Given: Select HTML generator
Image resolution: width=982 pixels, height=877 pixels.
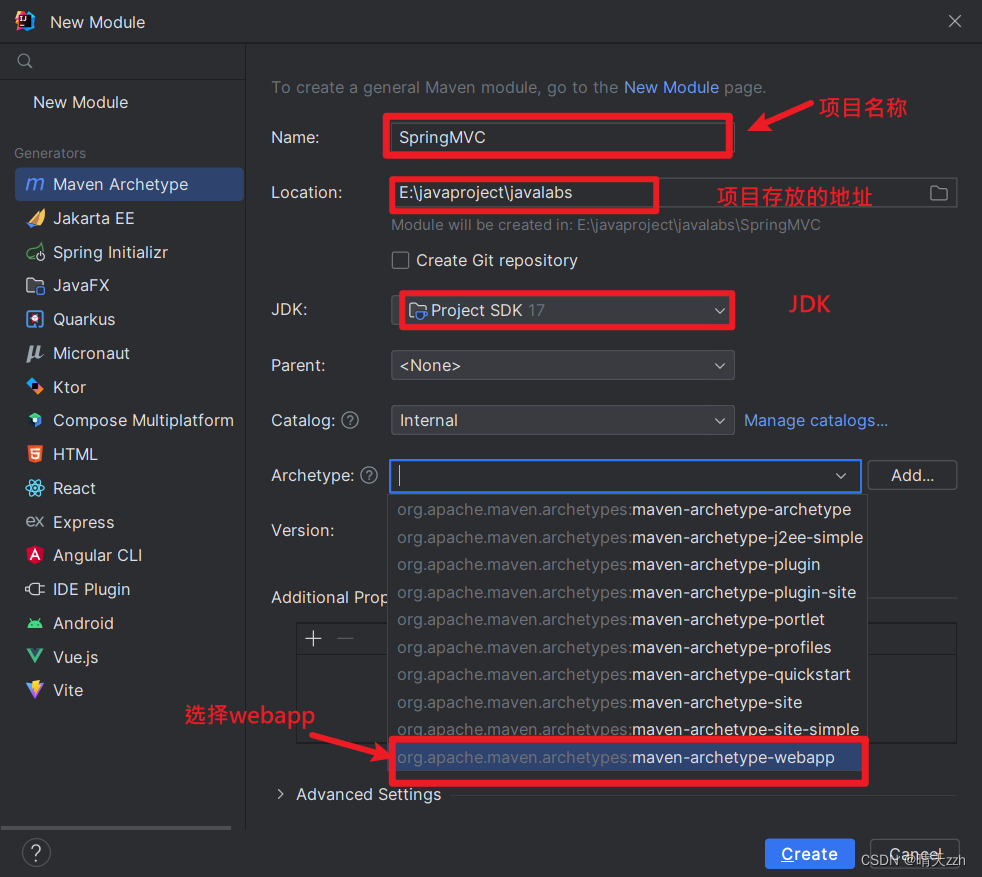Looking at the screenshot, I should pyautogui.click(x=129, y=454).
